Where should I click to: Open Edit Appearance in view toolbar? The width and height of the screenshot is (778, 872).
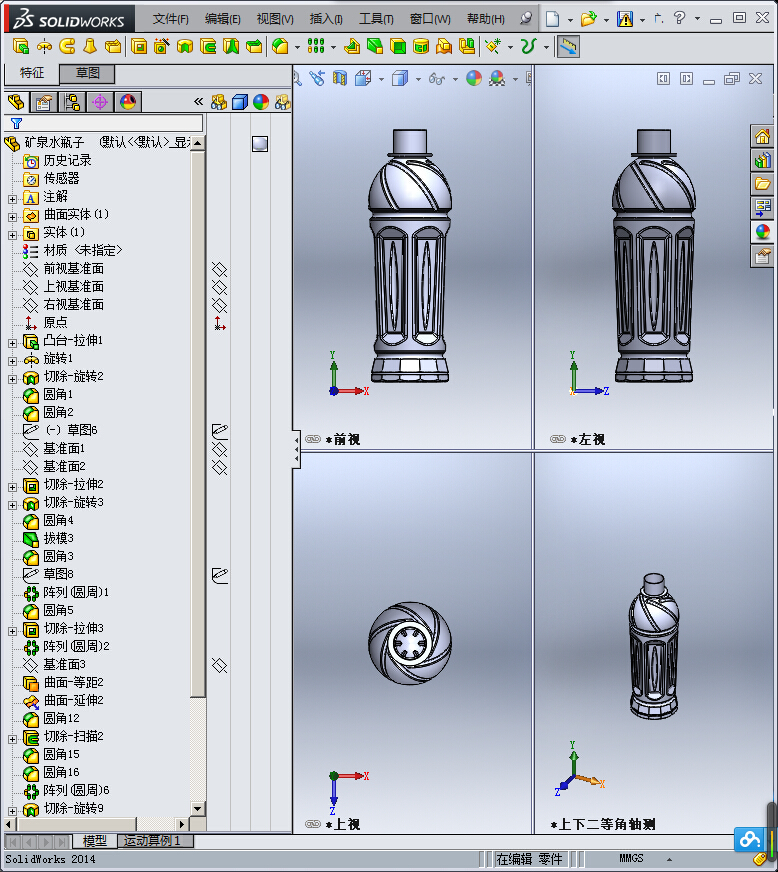point(474,78)
